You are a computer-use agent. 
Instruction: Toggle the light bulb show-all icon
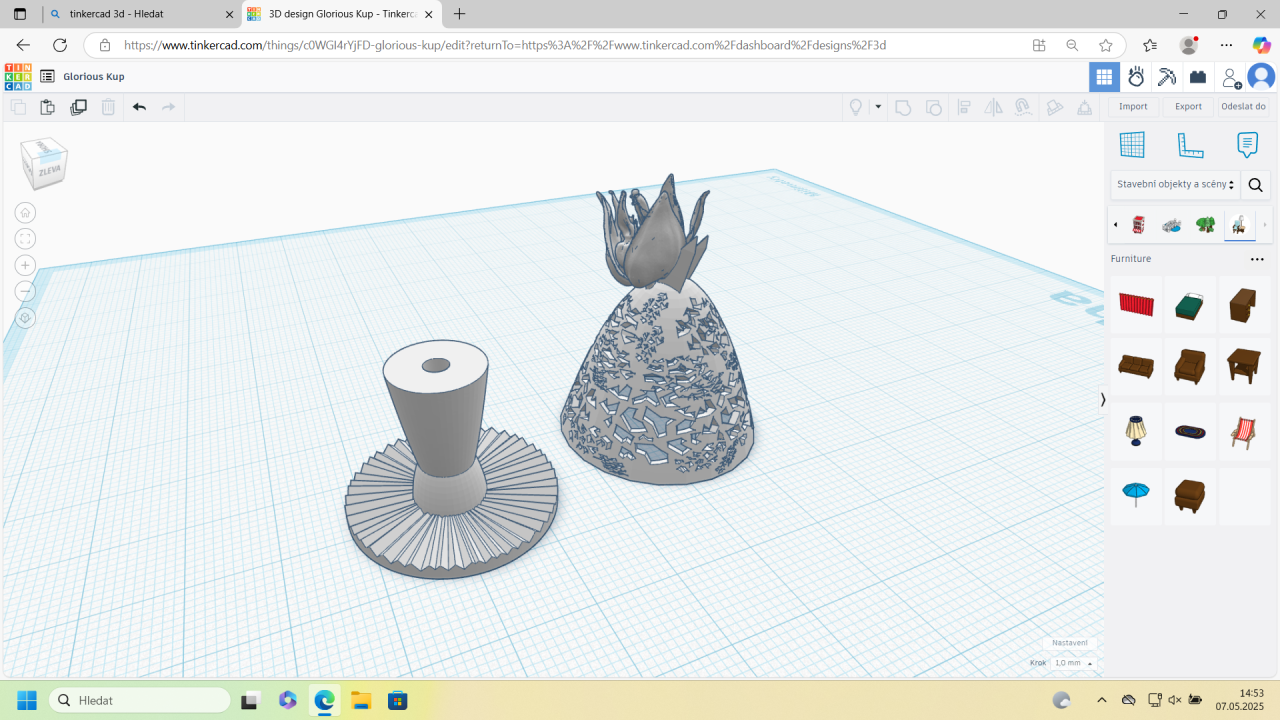coord(856,107)
